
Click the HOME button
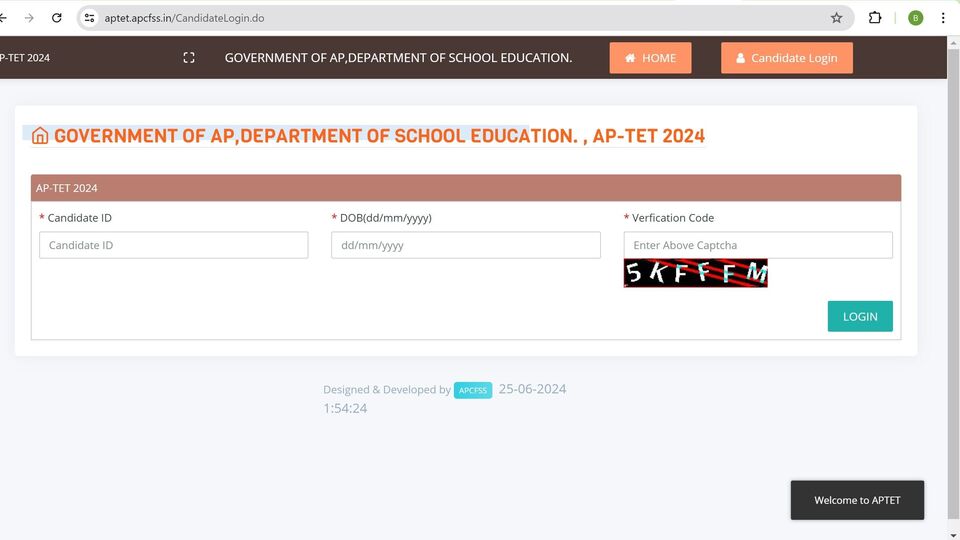[x=650, y=58]
